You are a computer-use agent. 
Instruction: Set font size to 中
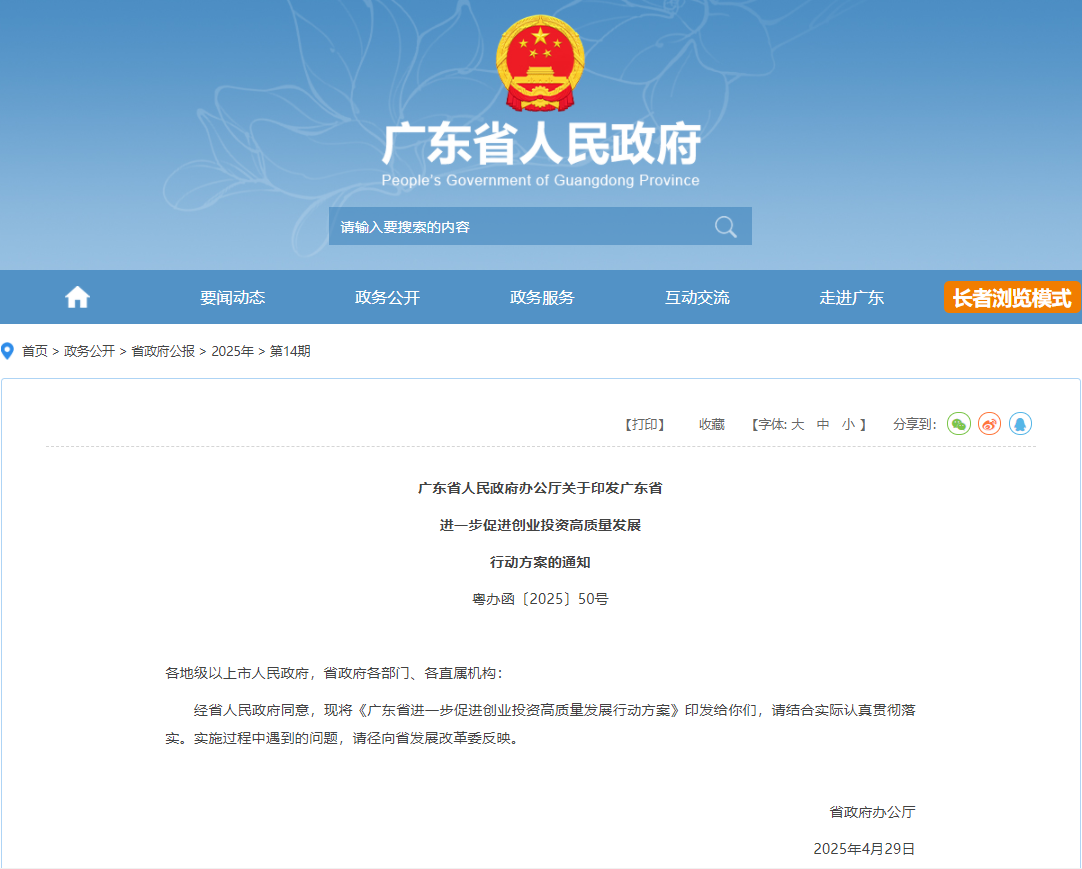click(823, 424)
